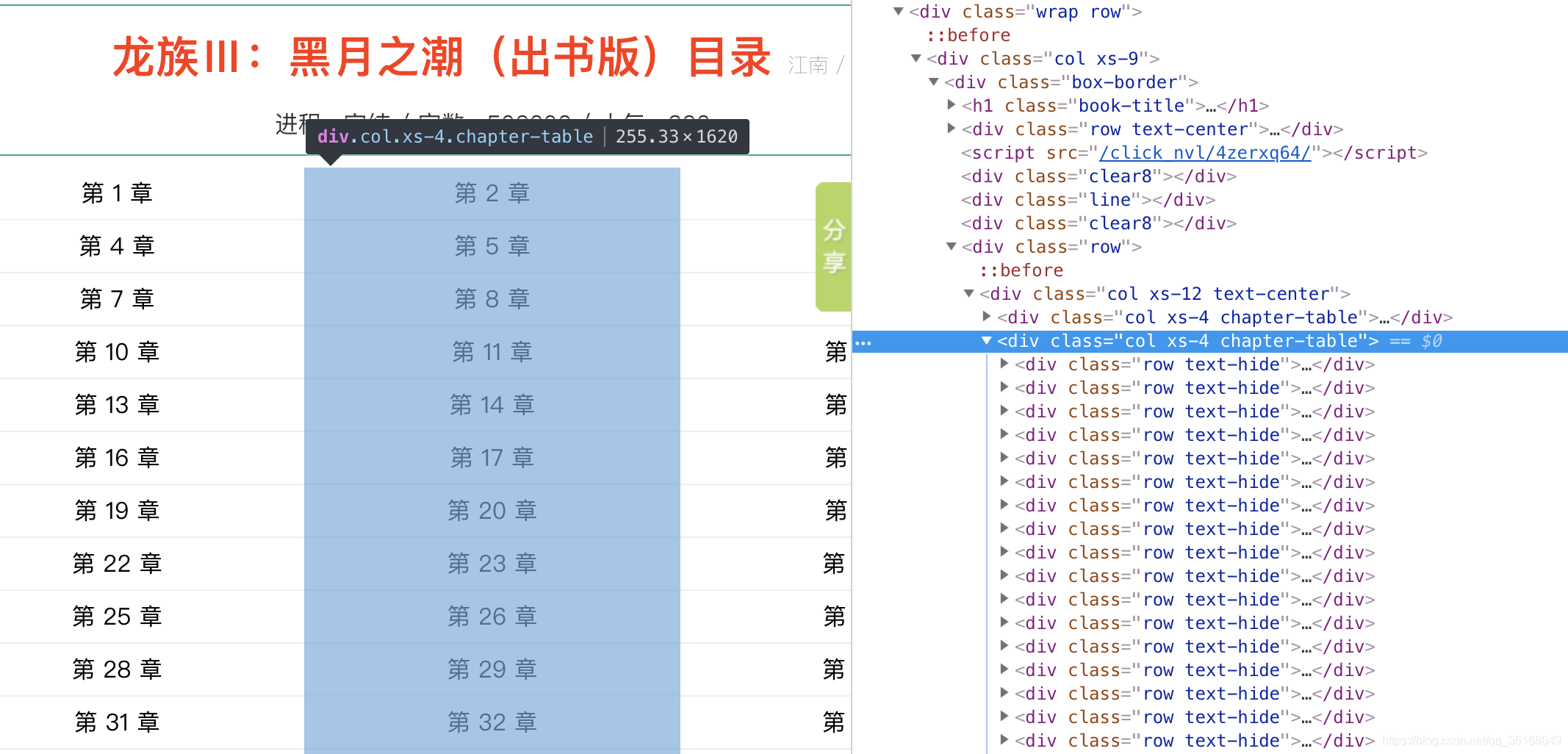
Task: Open chapter 第 23 章
Action: point(492,564)
